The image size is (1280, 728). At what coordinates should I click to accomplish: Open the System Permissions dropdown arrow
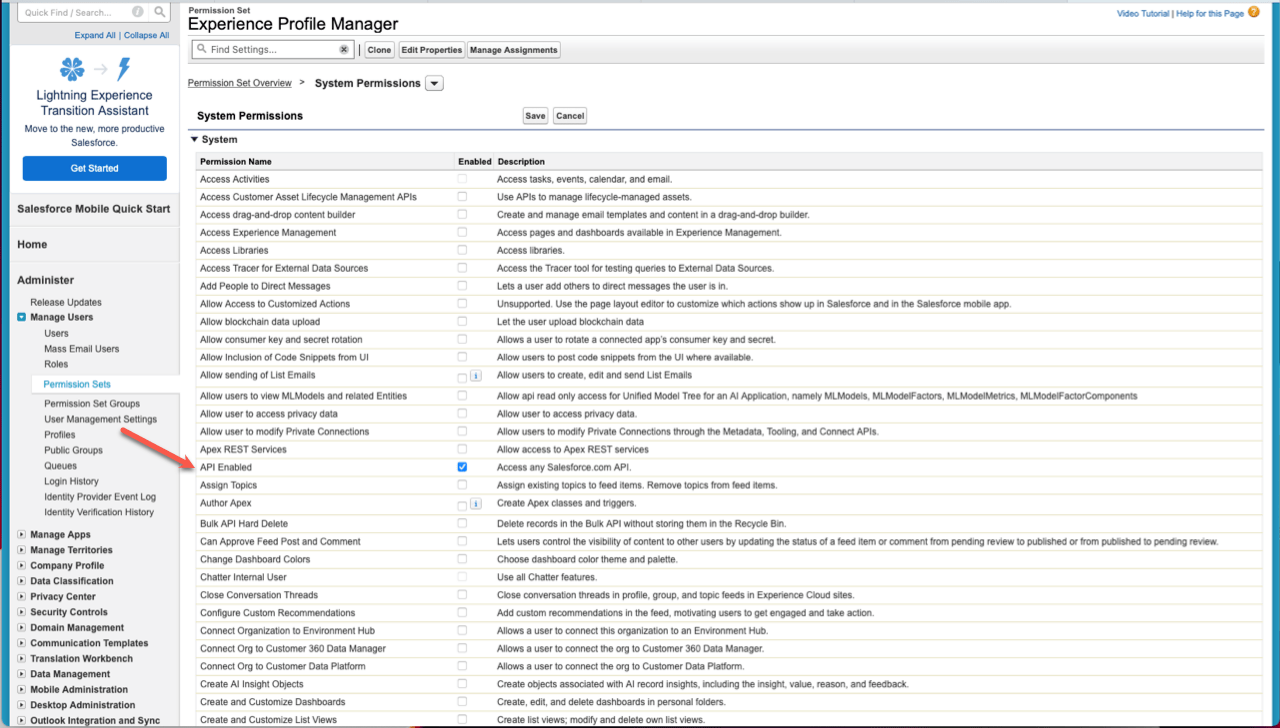pos(434,84)
